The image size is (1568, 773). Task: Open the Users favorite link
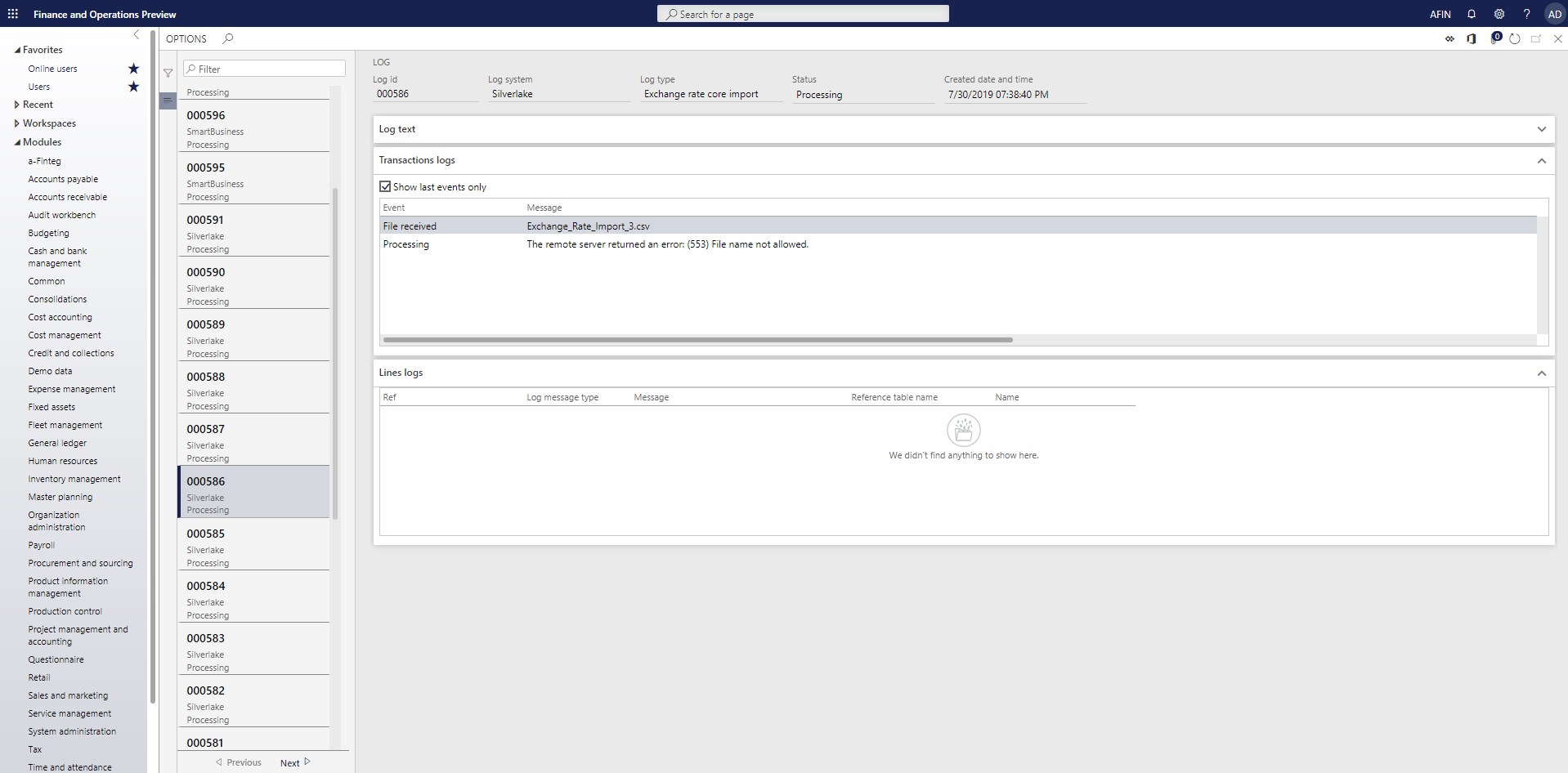coord(38,87)
